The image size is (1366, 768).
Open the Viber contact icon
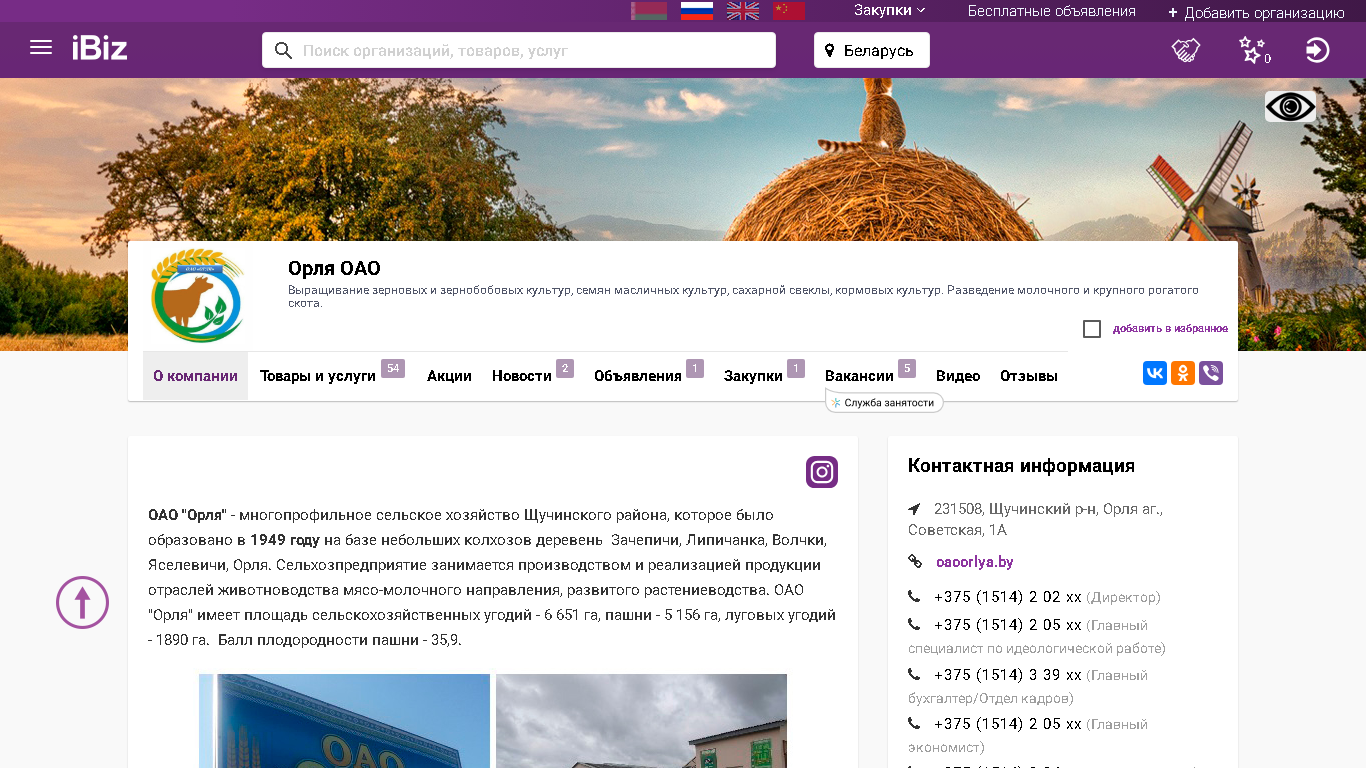1211,373
